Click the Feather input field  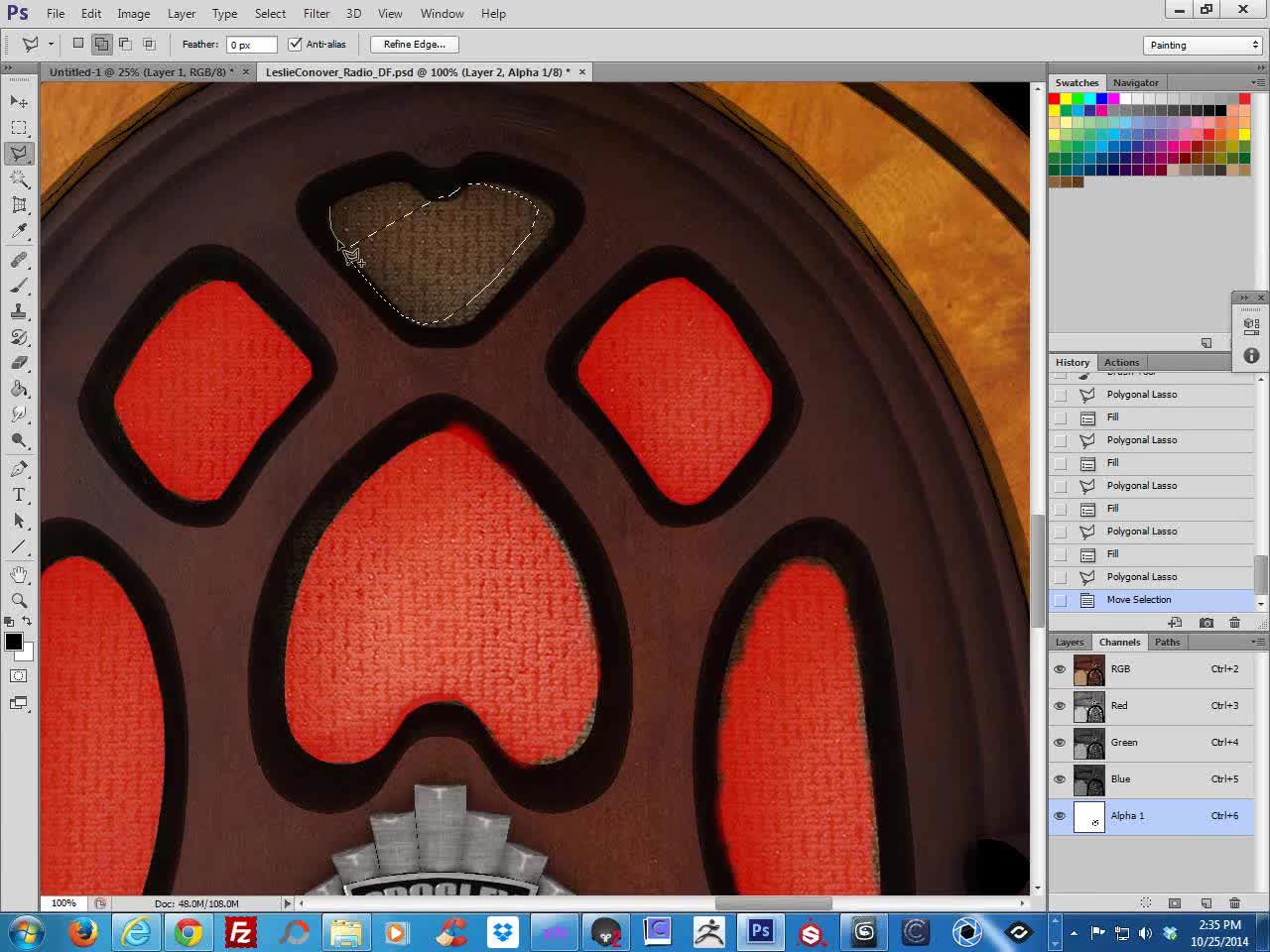[251, 45]
